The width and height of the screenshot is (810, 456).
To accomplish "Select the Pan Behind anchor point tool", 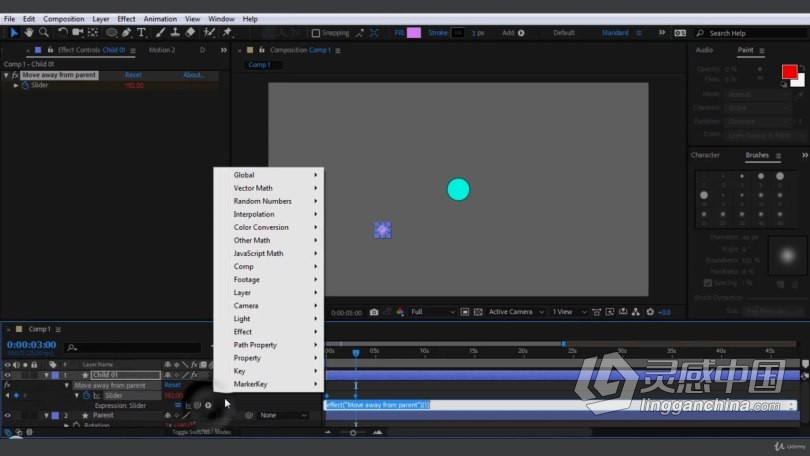I will tap(93, 33).
